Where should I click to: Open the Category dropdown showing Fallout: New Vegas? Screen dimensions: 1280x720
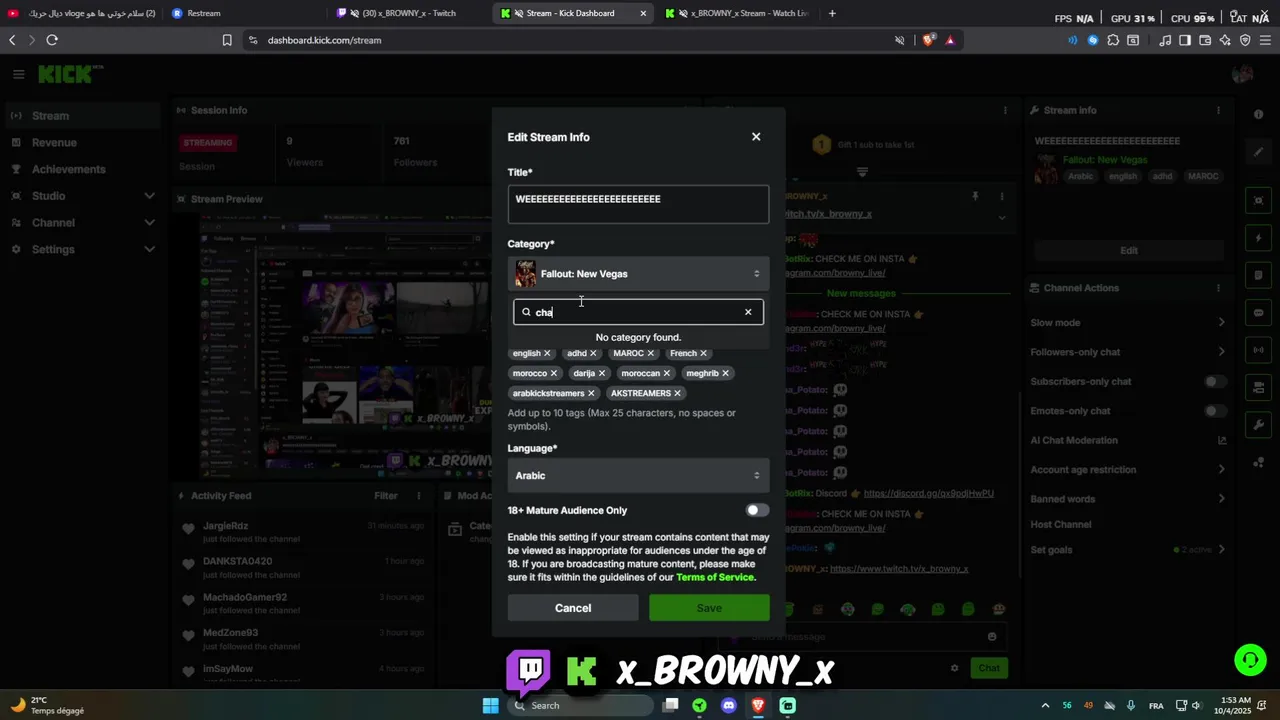tap(638, 274)
